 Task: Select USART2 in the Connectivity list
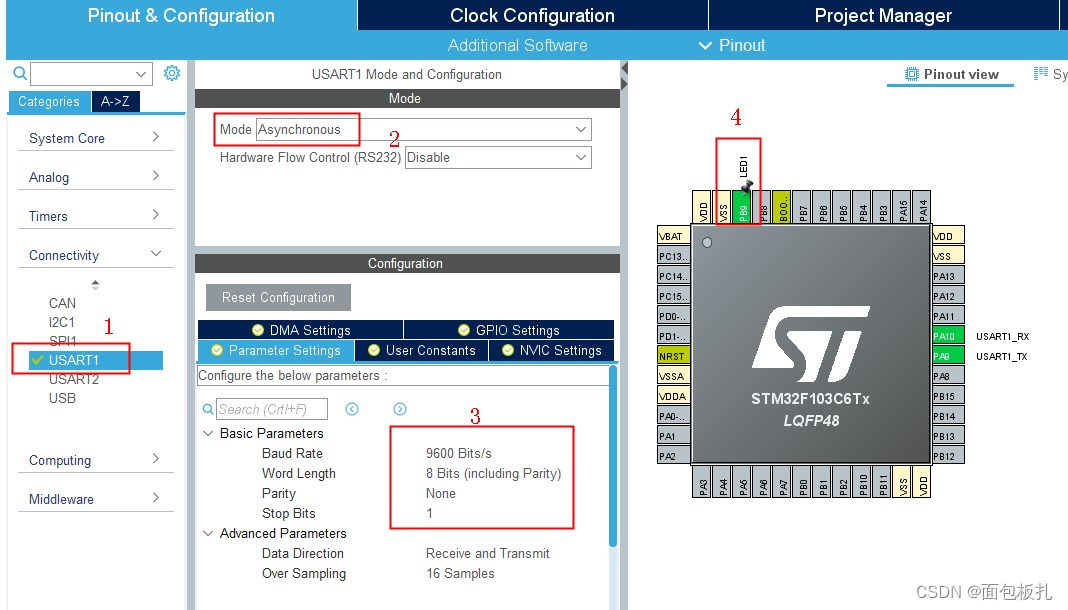pos(74,379)
